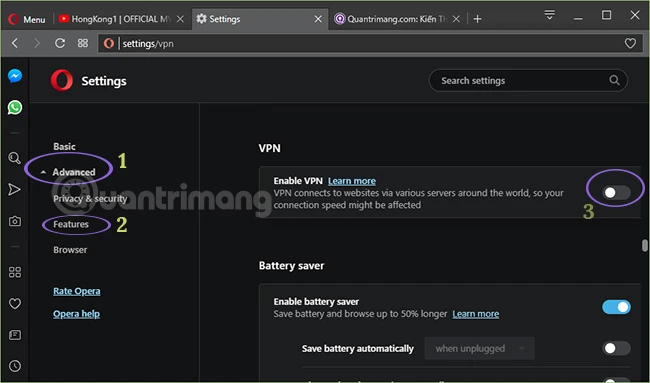Open a new tab with plus
The width and height of the screenshot is (650, 383).
478,19
